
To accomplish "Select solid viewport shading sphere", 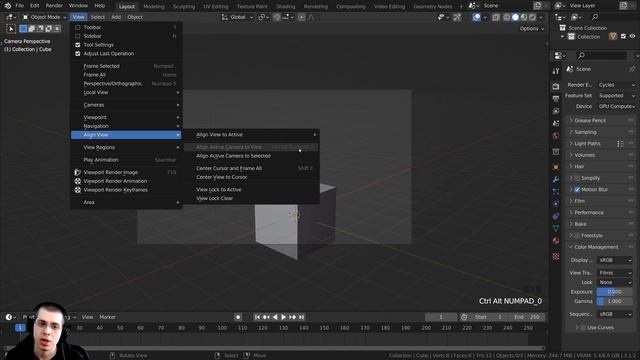I will 516,17.
